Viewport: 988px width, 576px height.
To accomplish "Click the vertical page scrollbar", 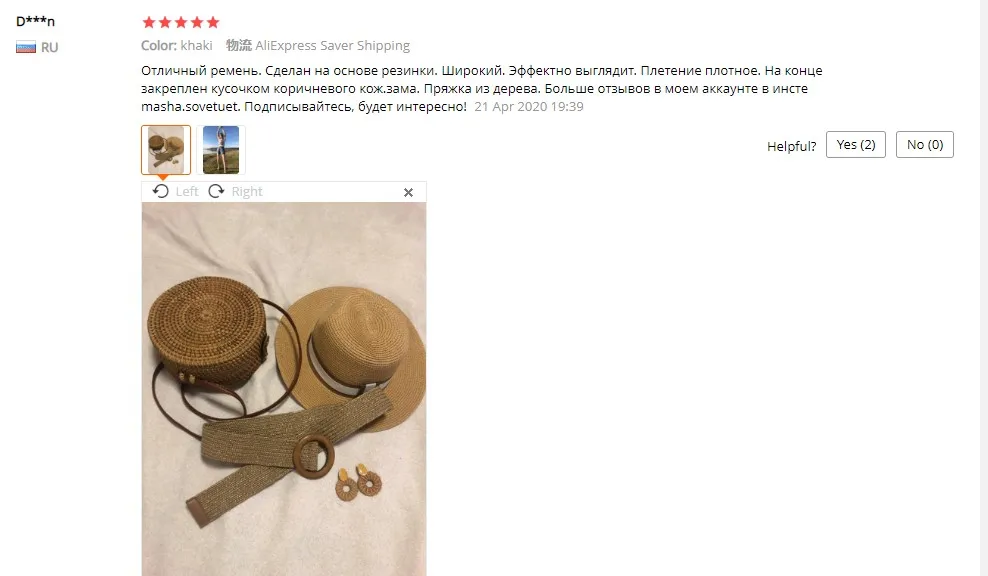I will pyautogui.click(x=984, y=288).
